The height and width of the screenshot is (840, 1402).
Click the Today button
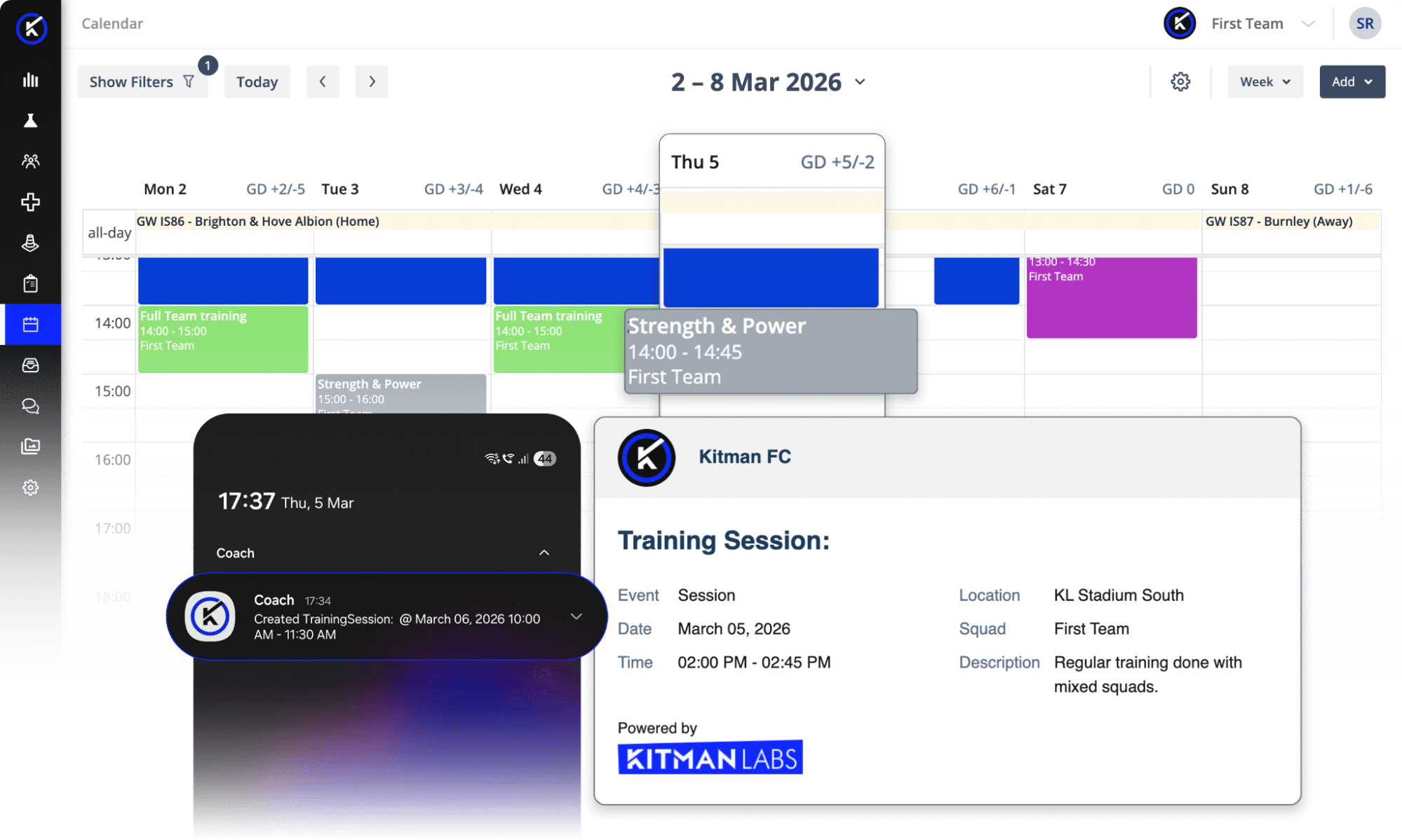point(257,82)
